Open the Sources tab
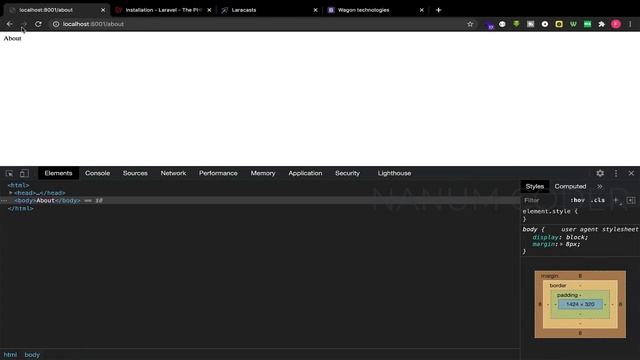The image size is (640, 360). coord(135,173)
